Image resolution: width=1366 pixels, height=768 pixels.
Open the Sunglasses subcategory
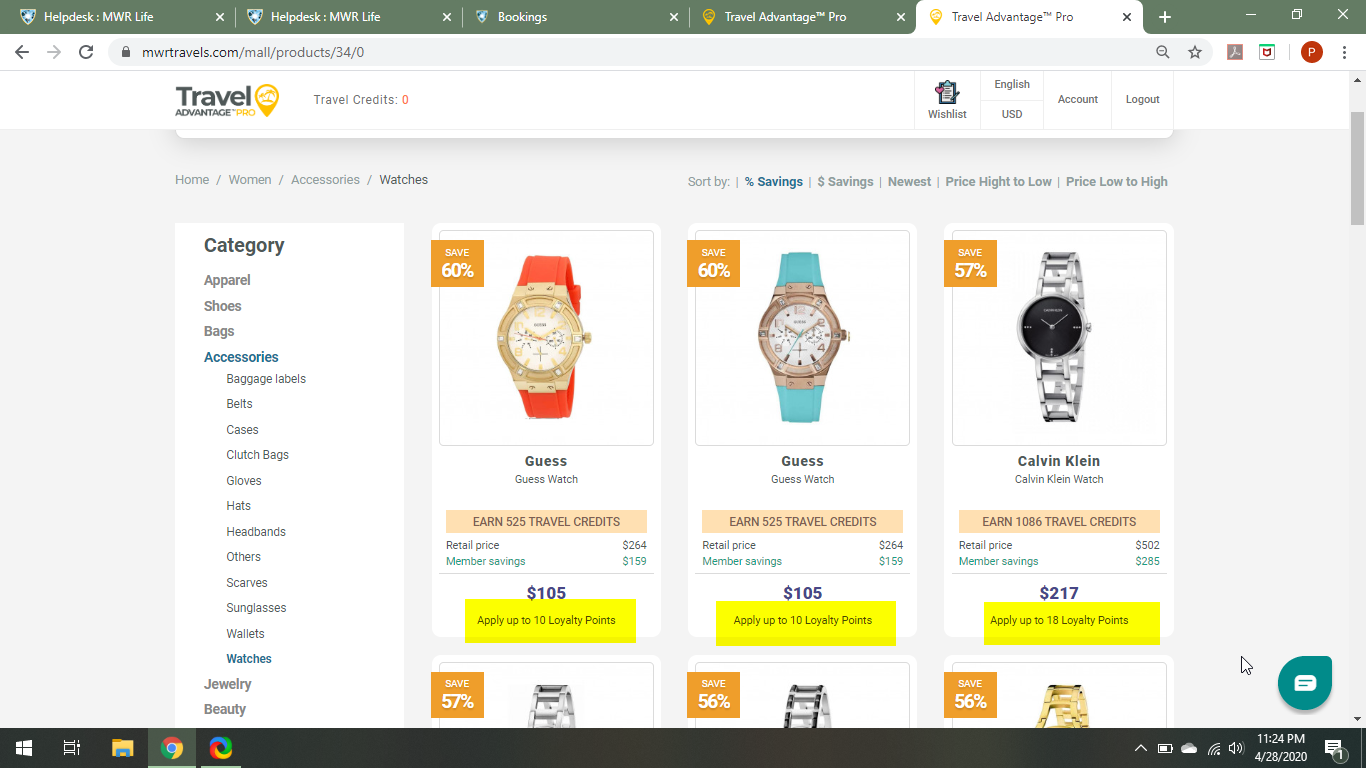point(256,608)
